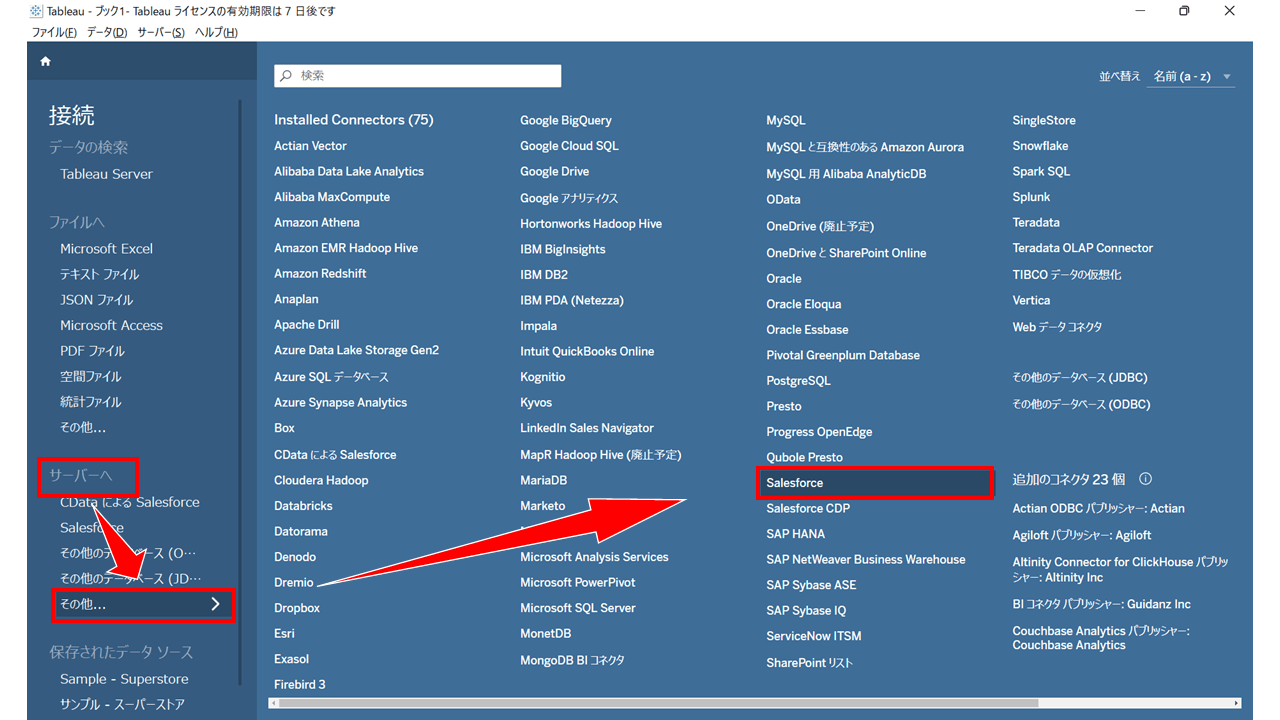Click the search magnifier icon
Screen dimensions: 1280x720
[287, 76]
